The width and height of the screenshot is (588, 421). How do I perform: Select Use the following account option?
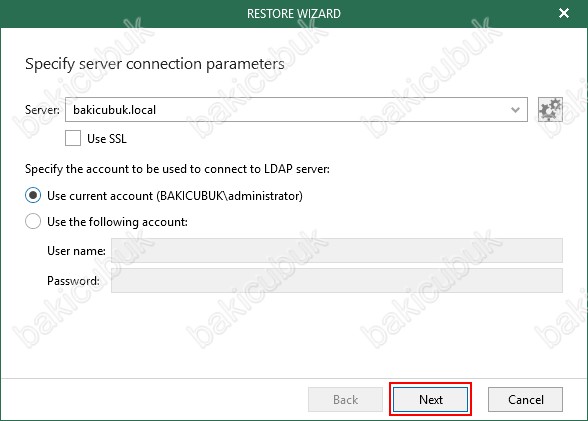coord(33,221)
